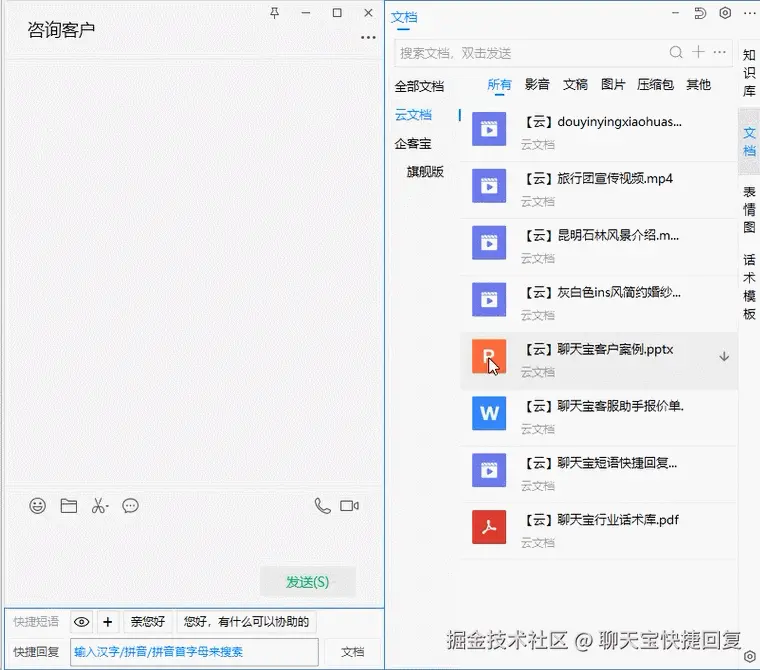The height and width of the screenshot is (670, 760).
Task: Switch to the 所有 filter tab
Action: point(499,84)
